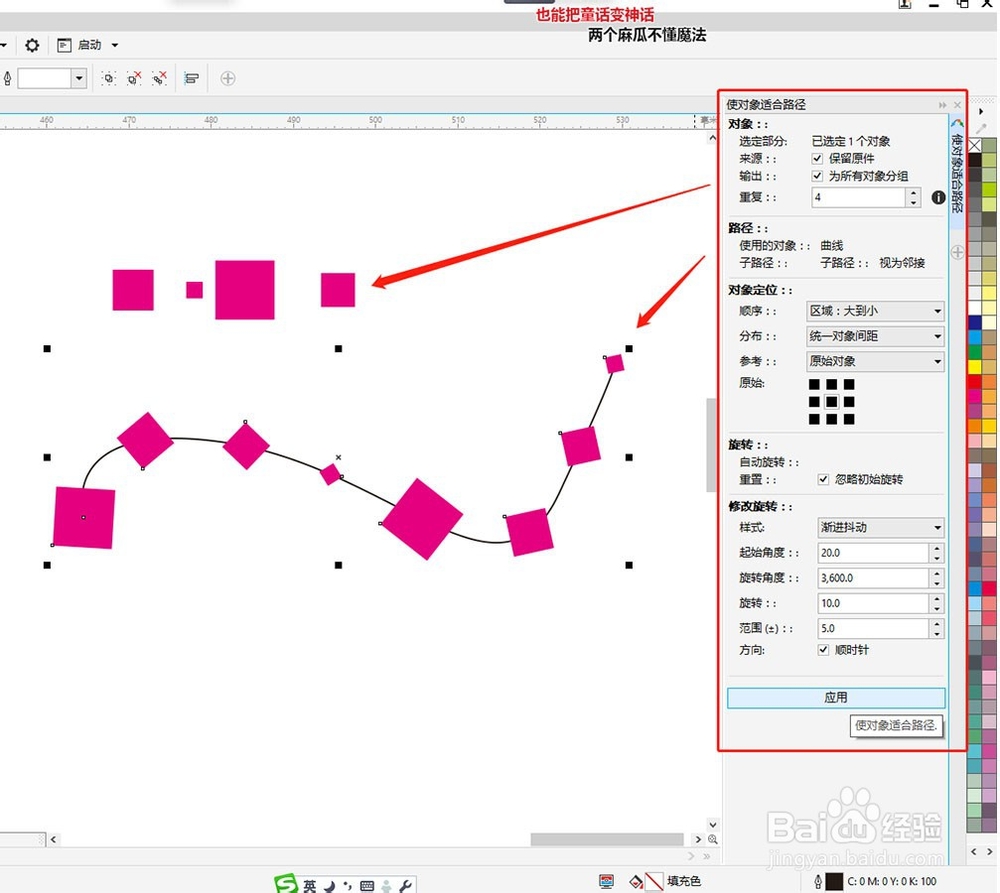This screenshot has height=893, width=1000.
Task: Toggle the 英 language mode indicator
Action: point(309,885)
